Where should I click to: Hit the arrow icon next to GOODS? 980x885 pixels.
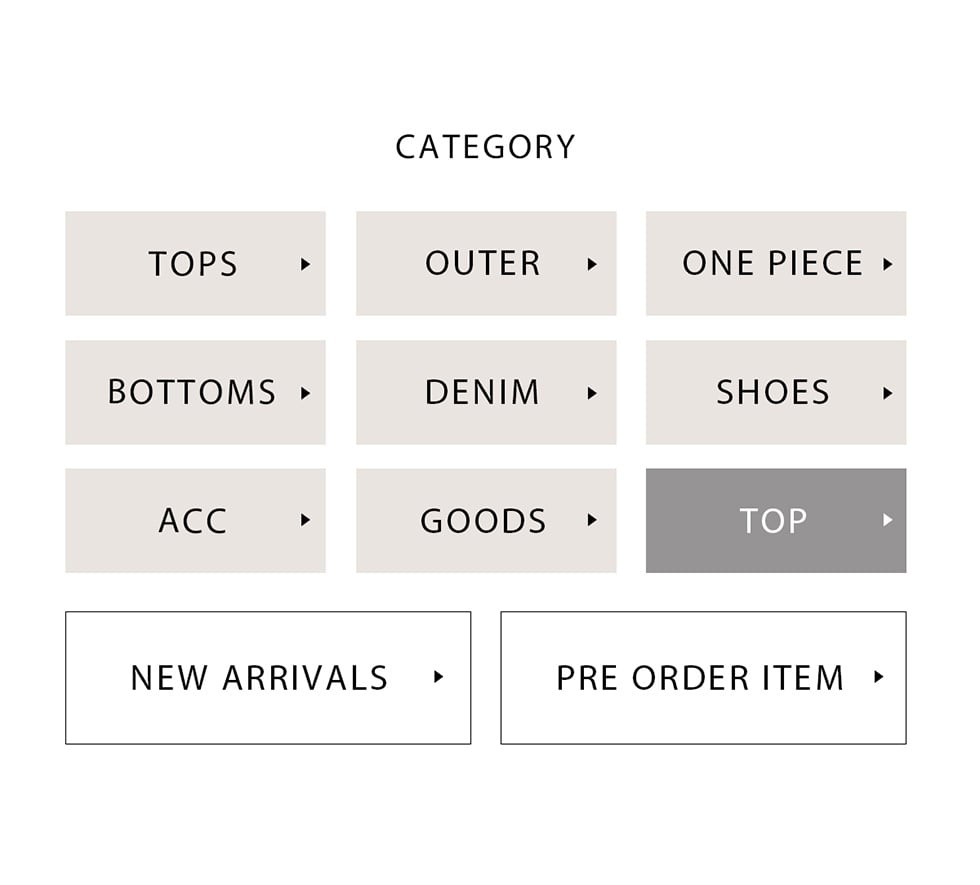[592, 520]
